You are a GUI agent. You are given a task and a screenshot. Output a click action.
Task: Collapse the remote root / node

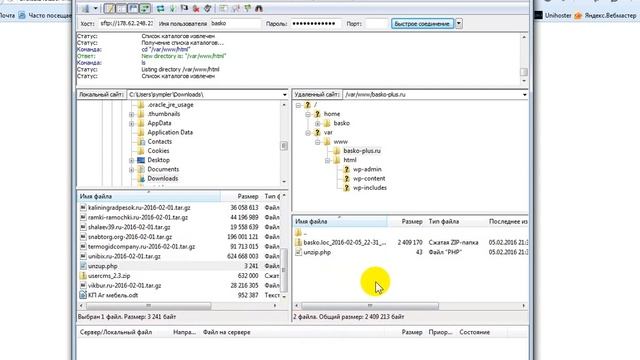[298, 105]
